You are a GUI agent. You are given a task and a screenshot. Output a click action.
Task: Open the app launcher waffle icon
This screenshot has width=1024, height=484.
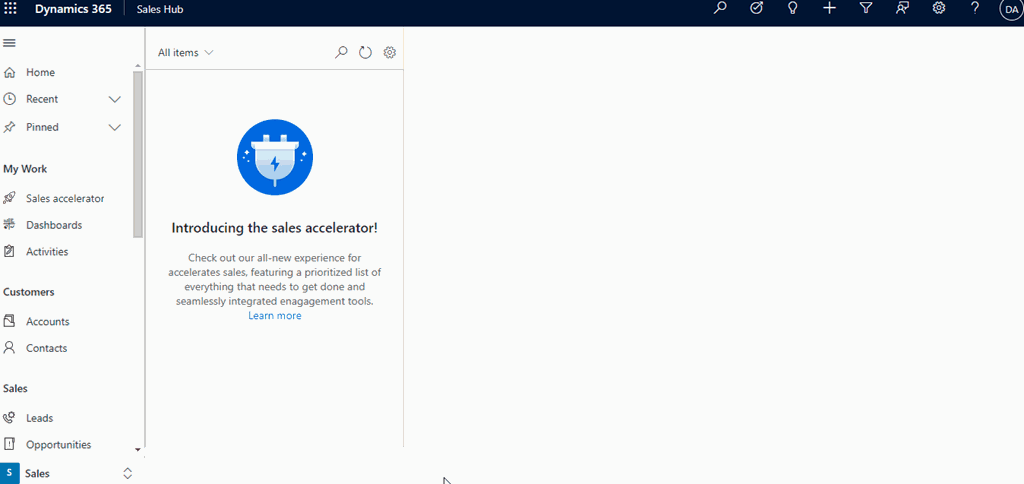(13, 9)
